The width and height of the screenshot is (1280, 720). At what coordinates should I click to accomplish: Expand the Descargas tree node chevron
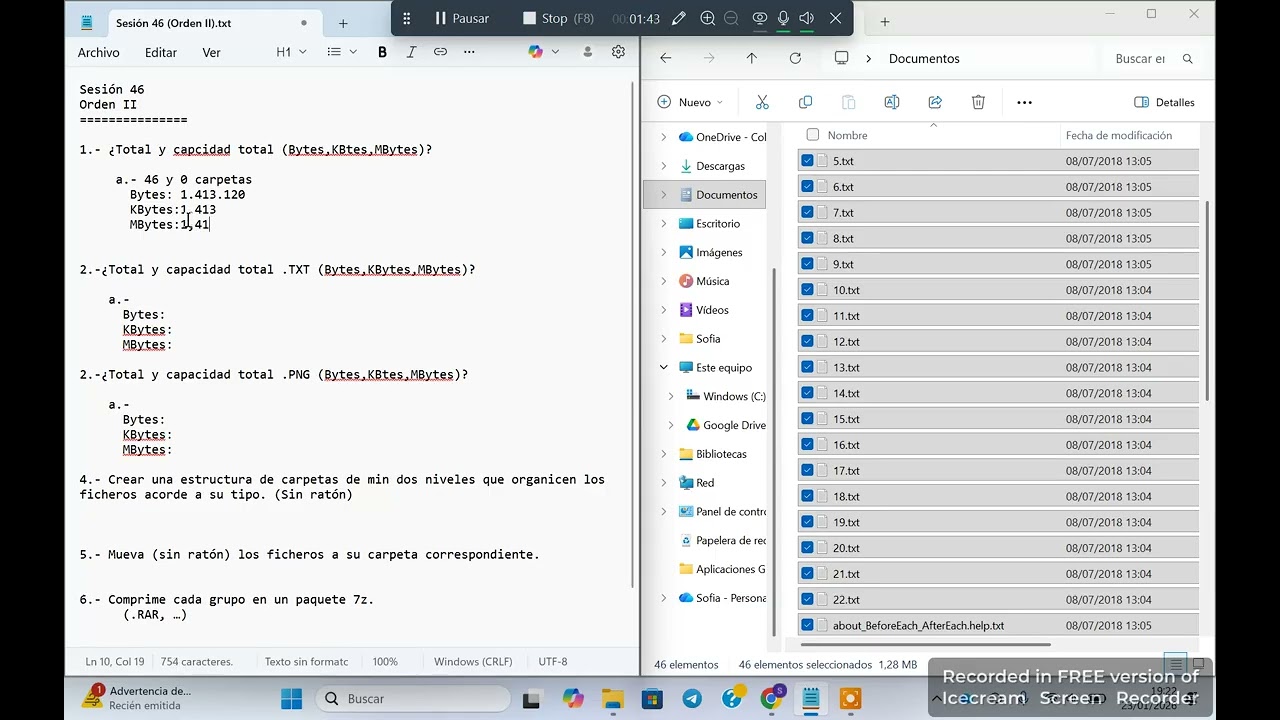click(x=663, y=166)
